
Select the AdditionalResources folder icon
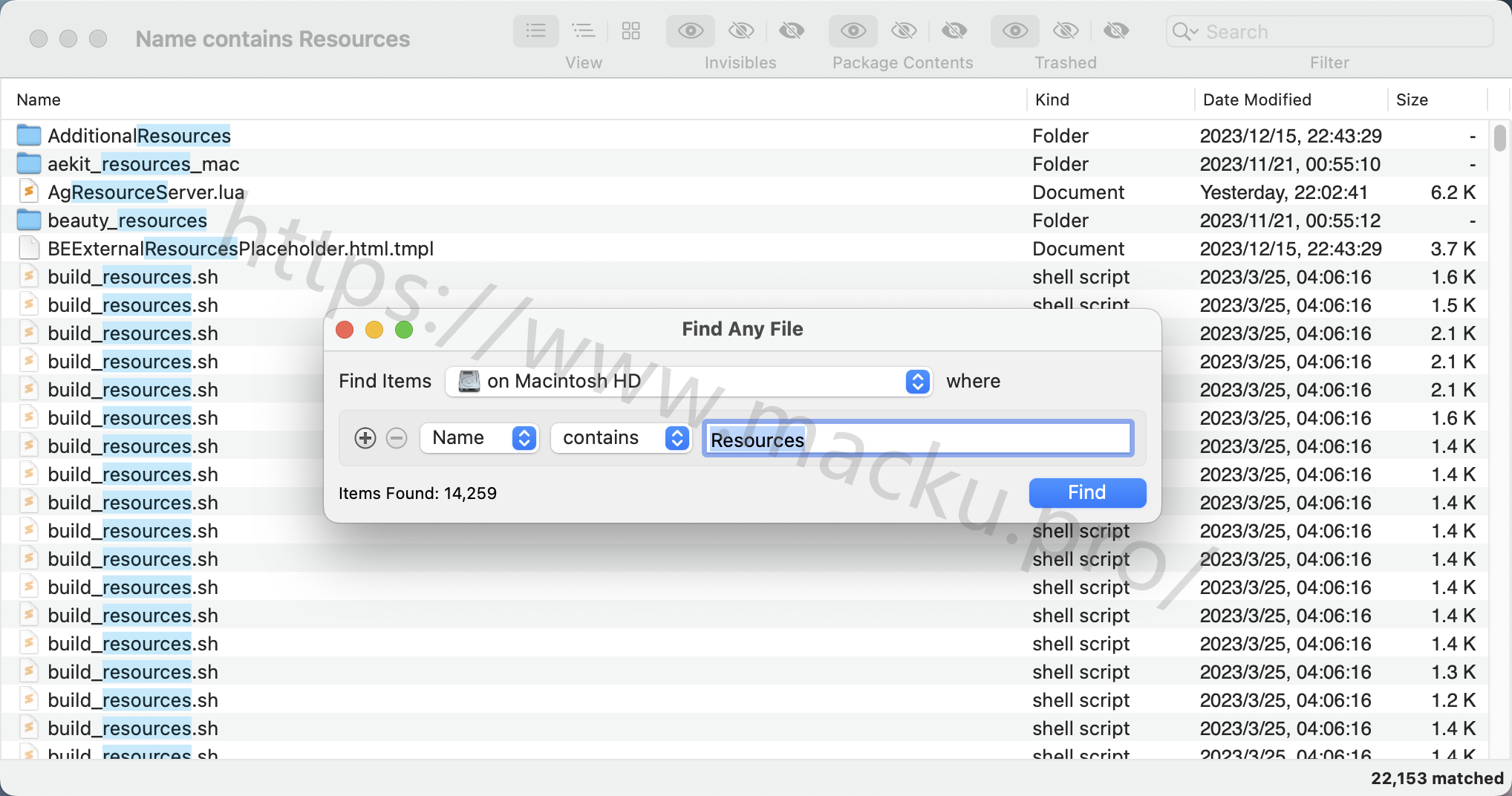click(x=29, y=135)
